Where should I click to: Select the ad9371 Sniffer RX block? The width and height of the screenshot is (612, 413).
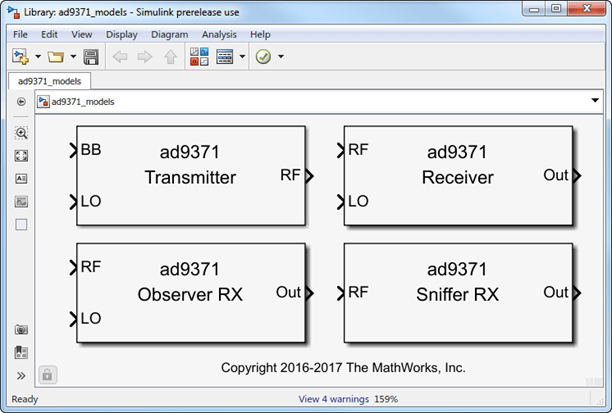point(458,293)
